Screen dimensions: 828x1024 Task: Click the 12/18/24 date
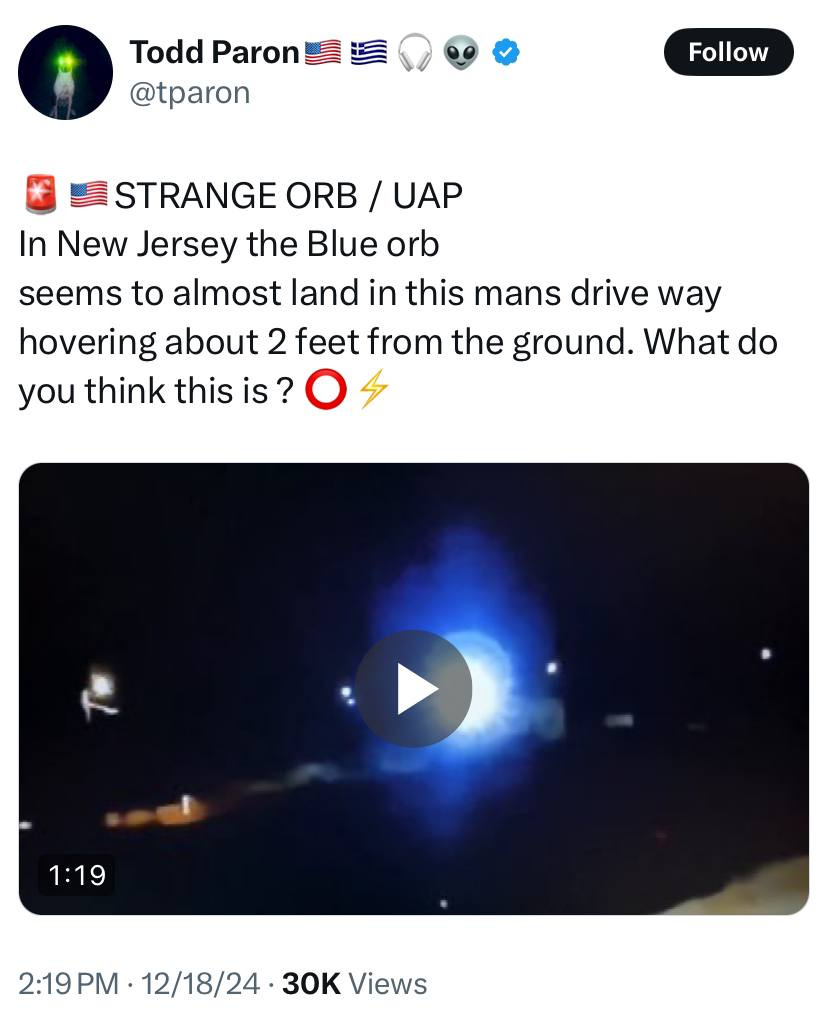tap(200, 984)
